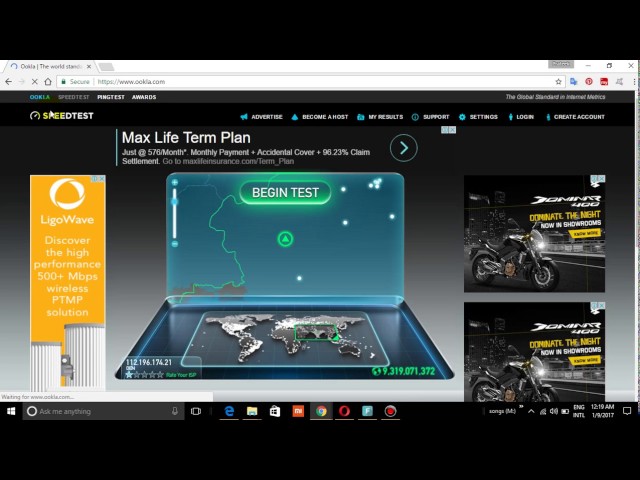Screen dimensions: 640x480
Task: Open Opera browser from taskbar
Action: point(344,411)
